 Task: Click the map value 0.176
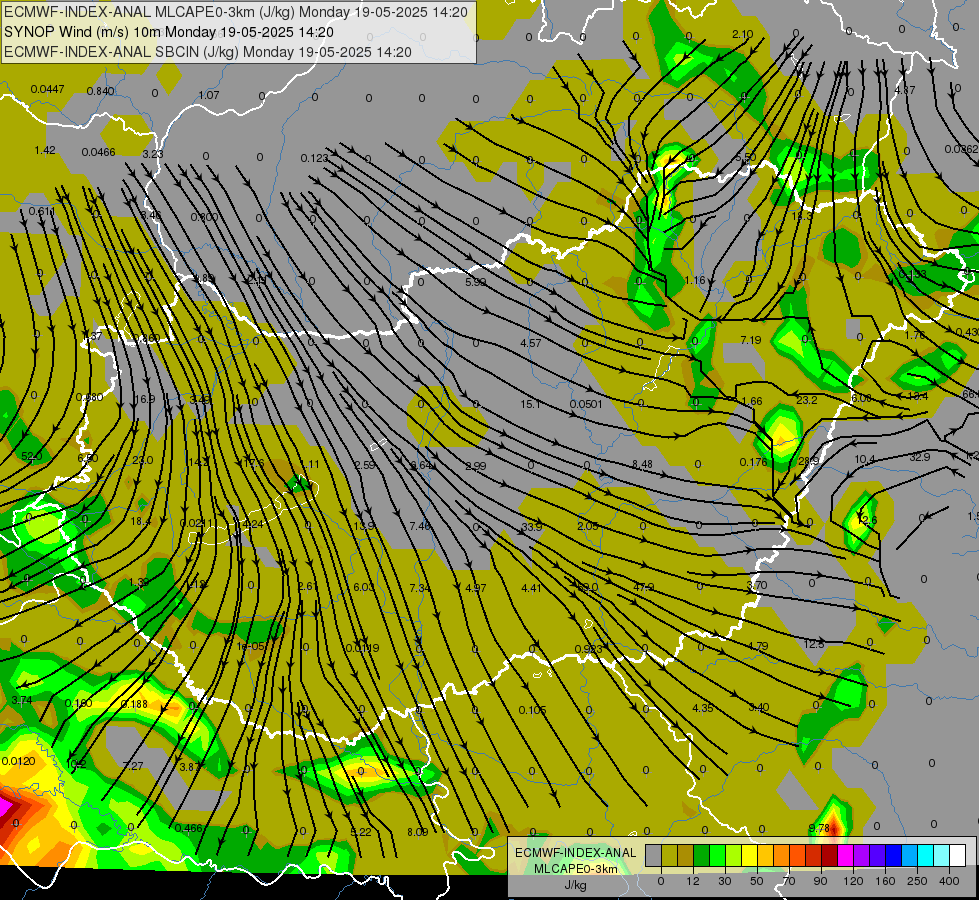click(753, 462)
